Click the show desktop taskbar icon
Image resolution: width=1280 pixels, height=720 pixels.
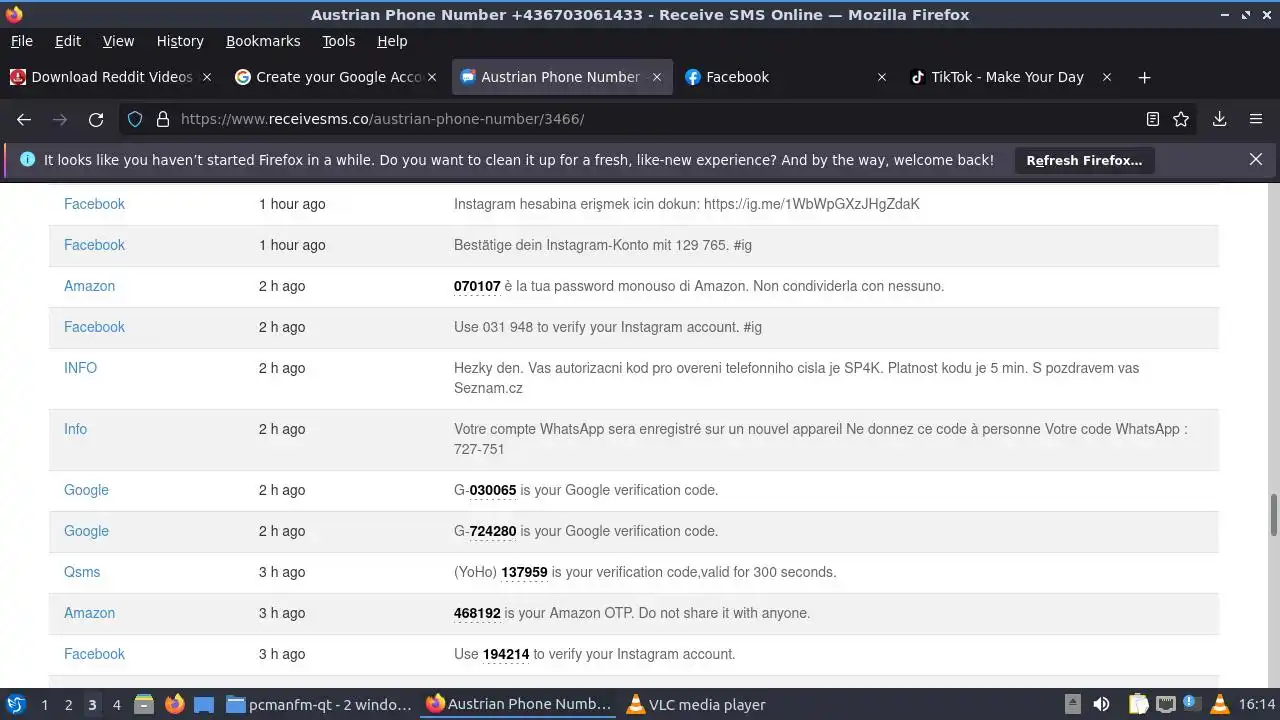point(204,704)
